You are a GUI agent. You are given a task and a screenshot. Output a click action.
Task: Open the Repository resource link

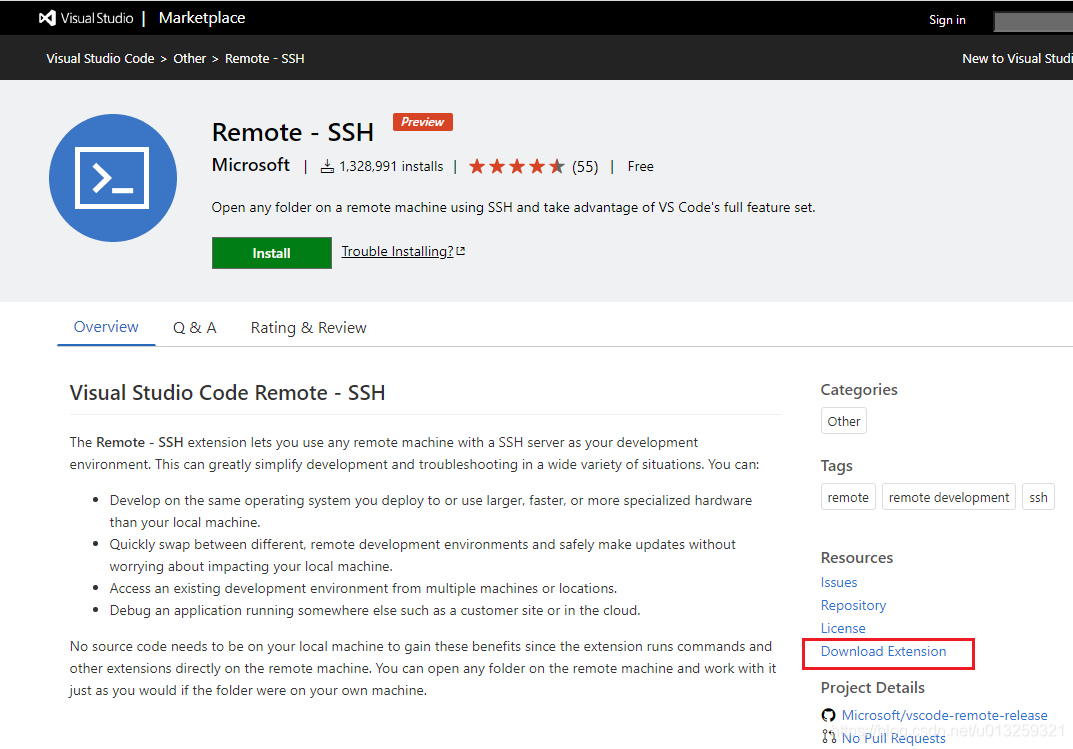853,605
